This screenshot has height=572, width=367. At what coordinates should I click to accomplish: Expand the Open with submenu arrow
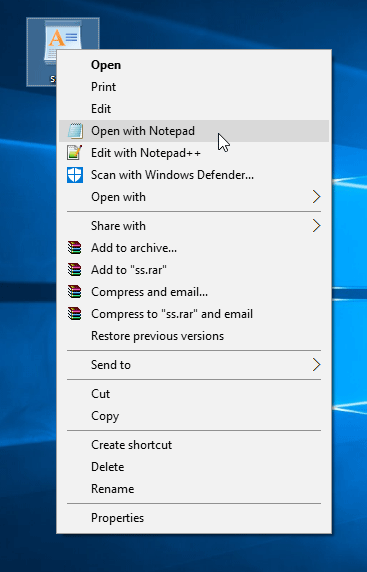[x=316, y=197]
